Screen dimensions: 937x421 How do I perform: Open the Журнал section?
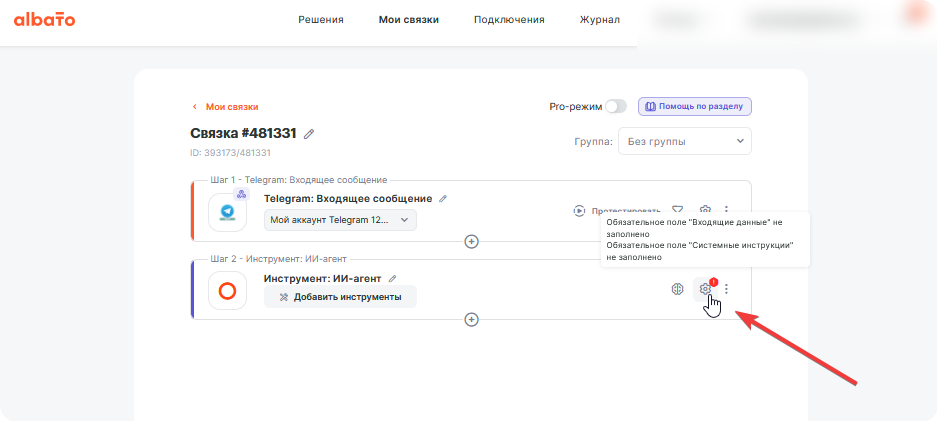tap(599, 20)
